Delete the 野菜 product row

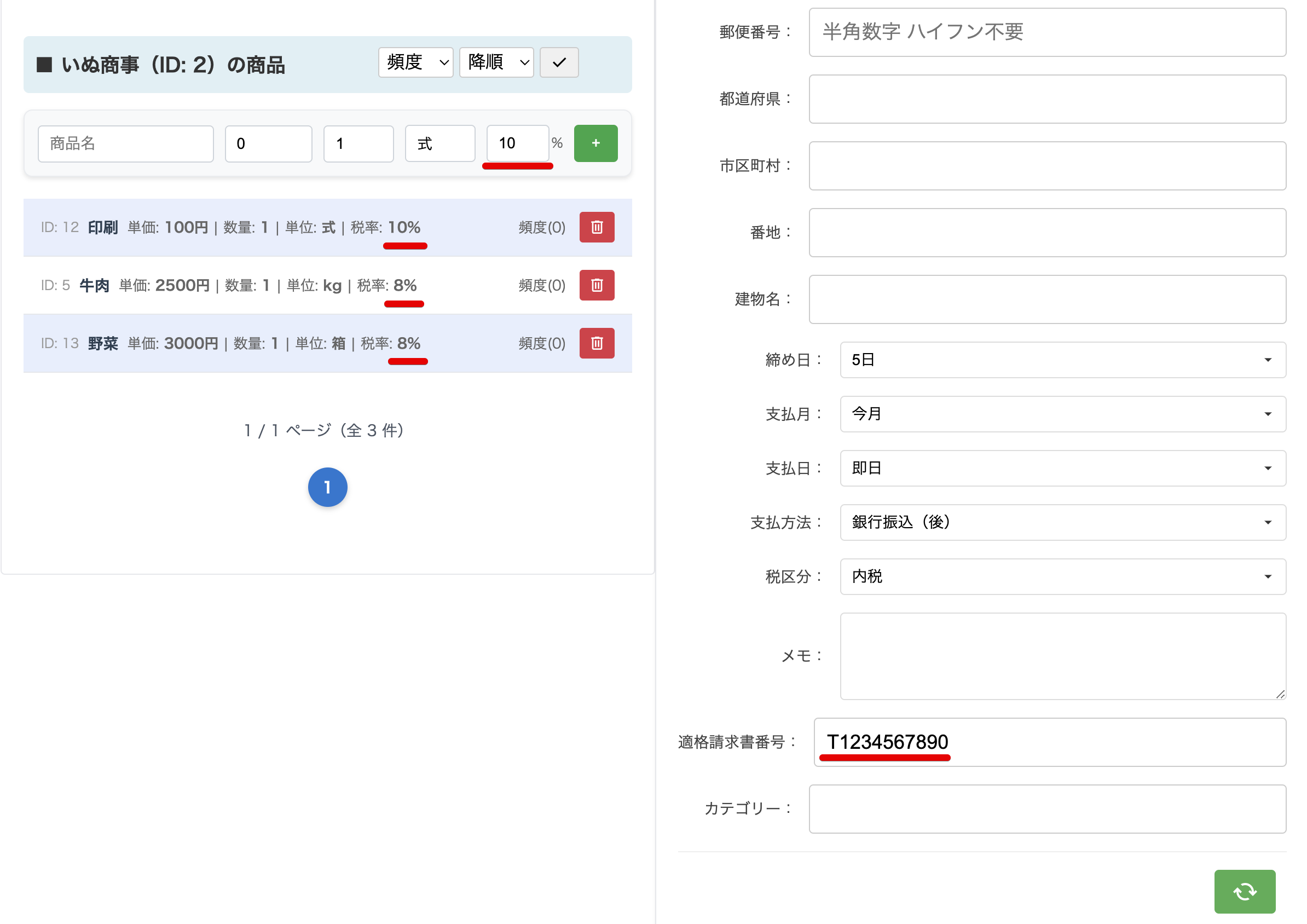(x=597, y=343)
